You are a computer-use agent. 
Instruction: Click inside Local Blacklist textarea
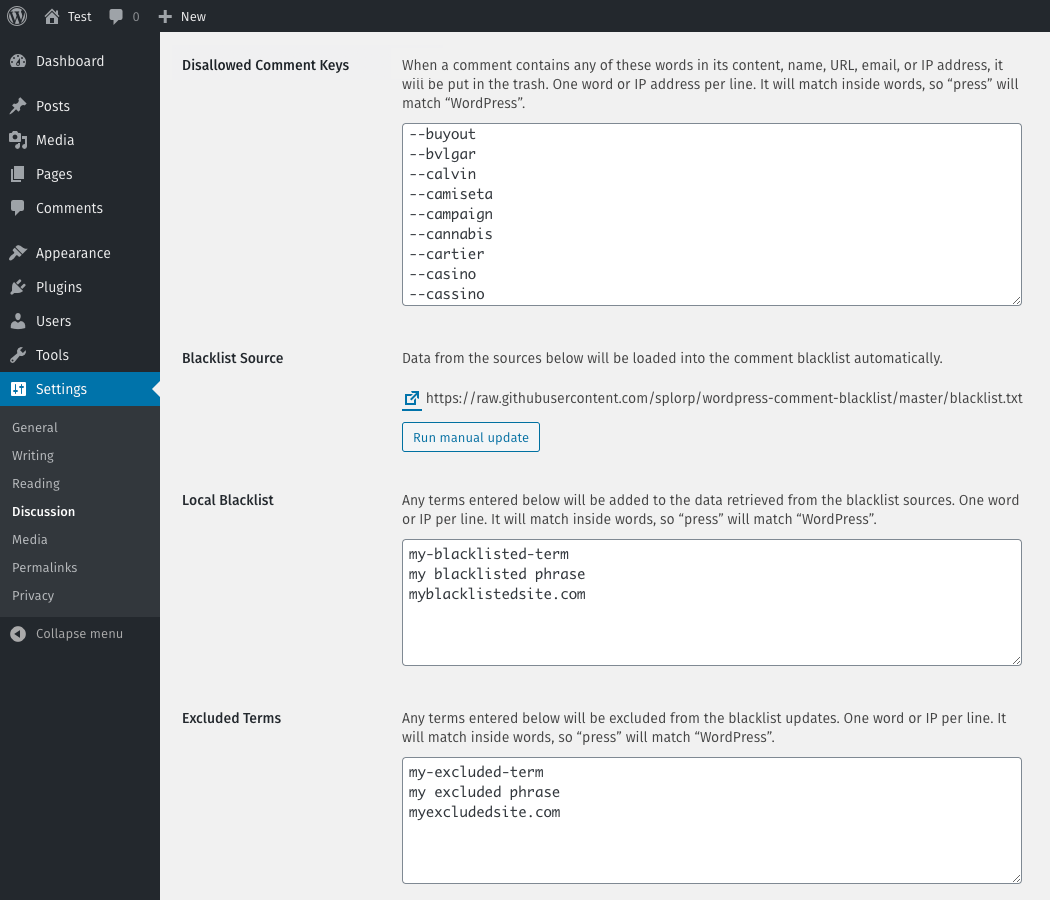712,603
